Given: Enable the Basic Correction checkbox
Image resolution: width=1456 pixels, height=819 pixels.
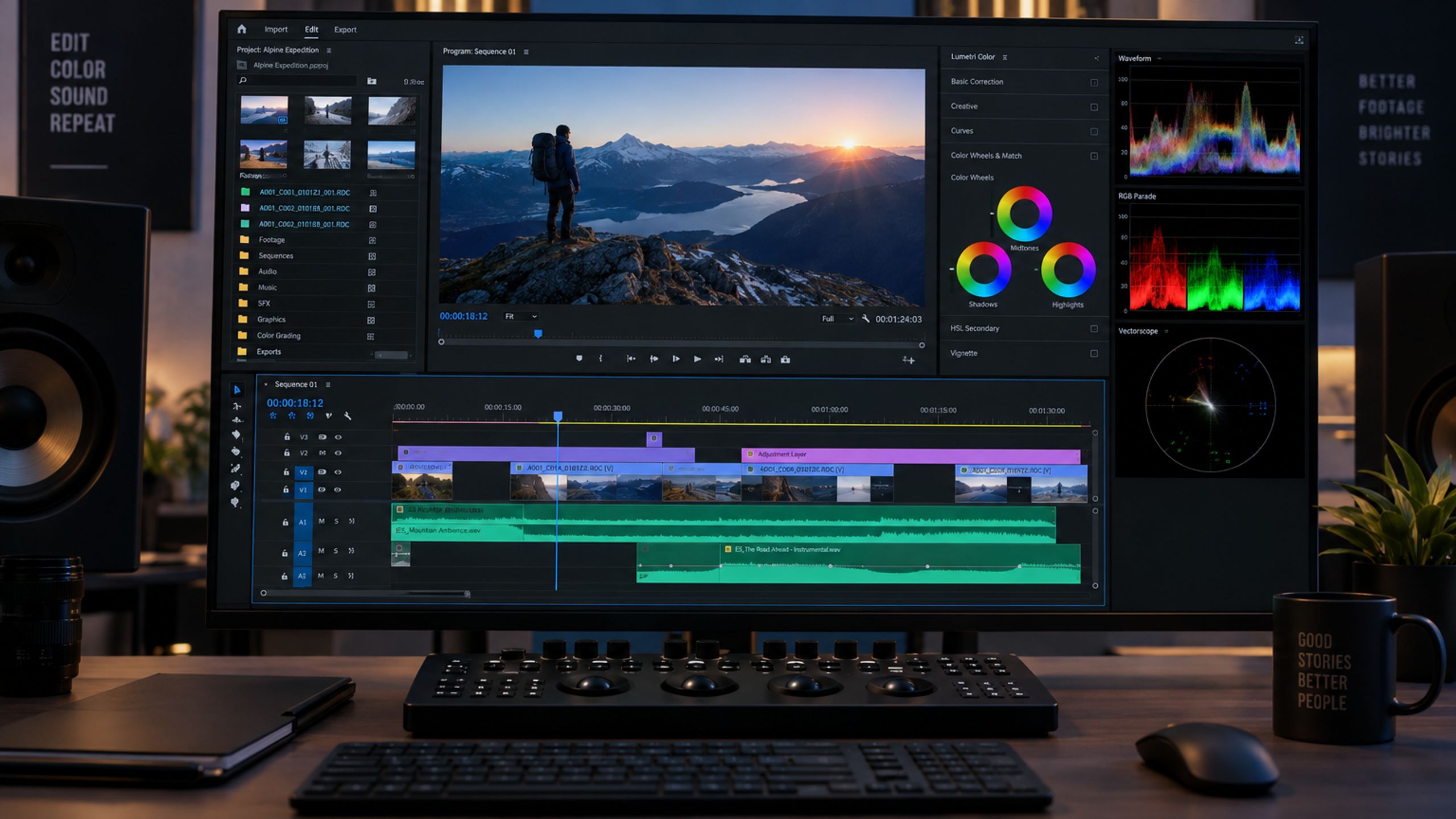Looking at the screenshot, I should coord(1094,82).
